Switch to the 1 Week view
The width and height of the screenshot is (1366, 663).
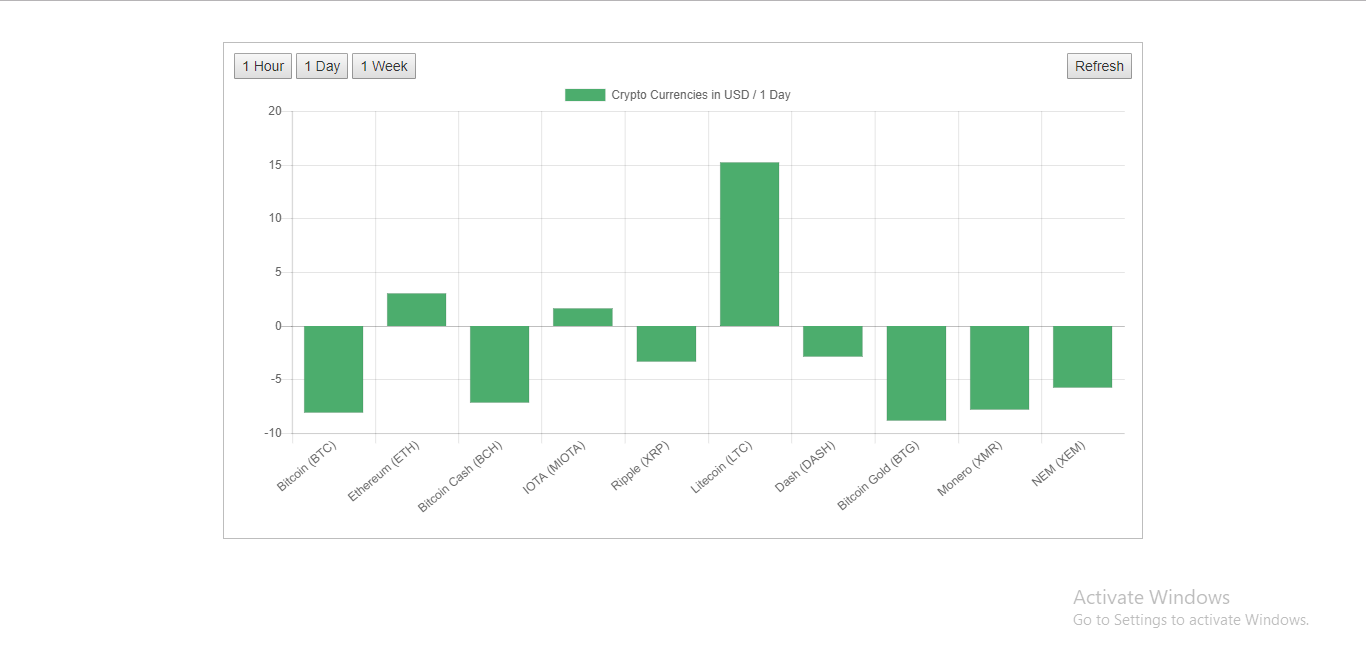pos(383,65)
